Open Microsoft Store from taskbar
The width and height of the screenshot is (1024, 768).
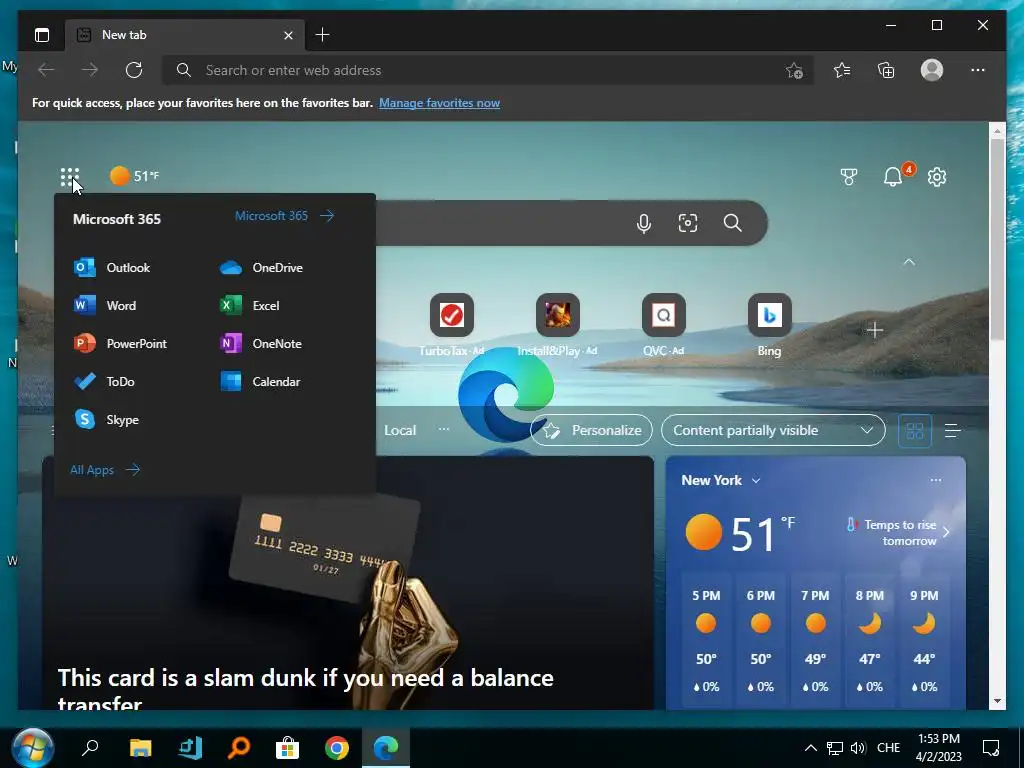coord(287,748)
